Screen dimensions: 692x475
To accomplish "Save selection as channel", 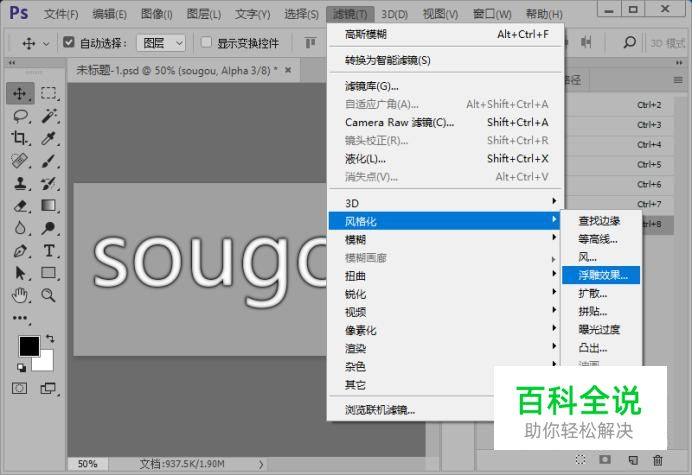I will click(605, 460).
